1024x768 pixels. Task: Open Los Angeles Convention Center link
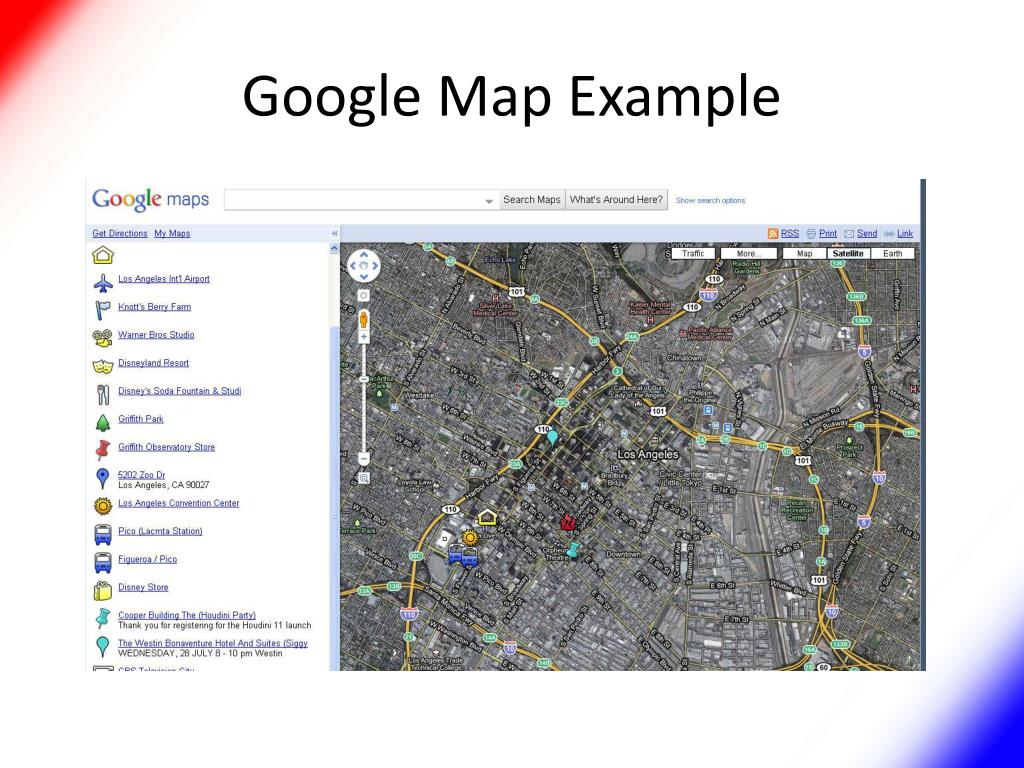(178, 504)
